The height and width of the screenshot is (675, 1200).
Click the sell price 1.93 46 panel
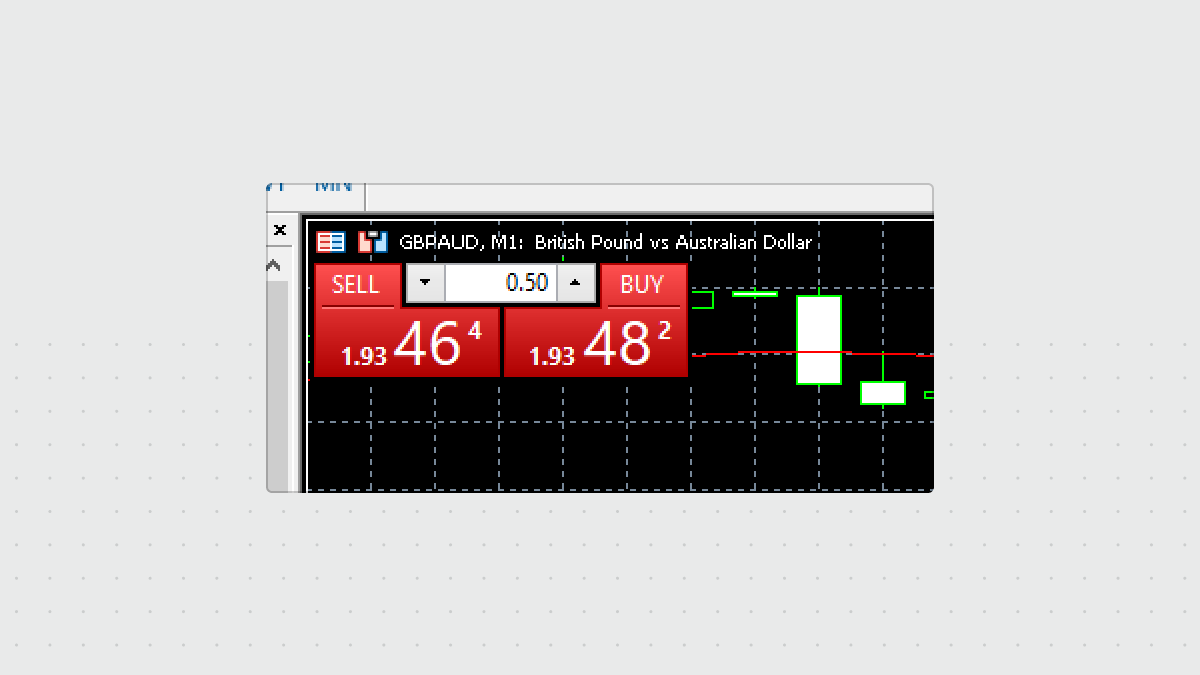[x=407, y=344]
